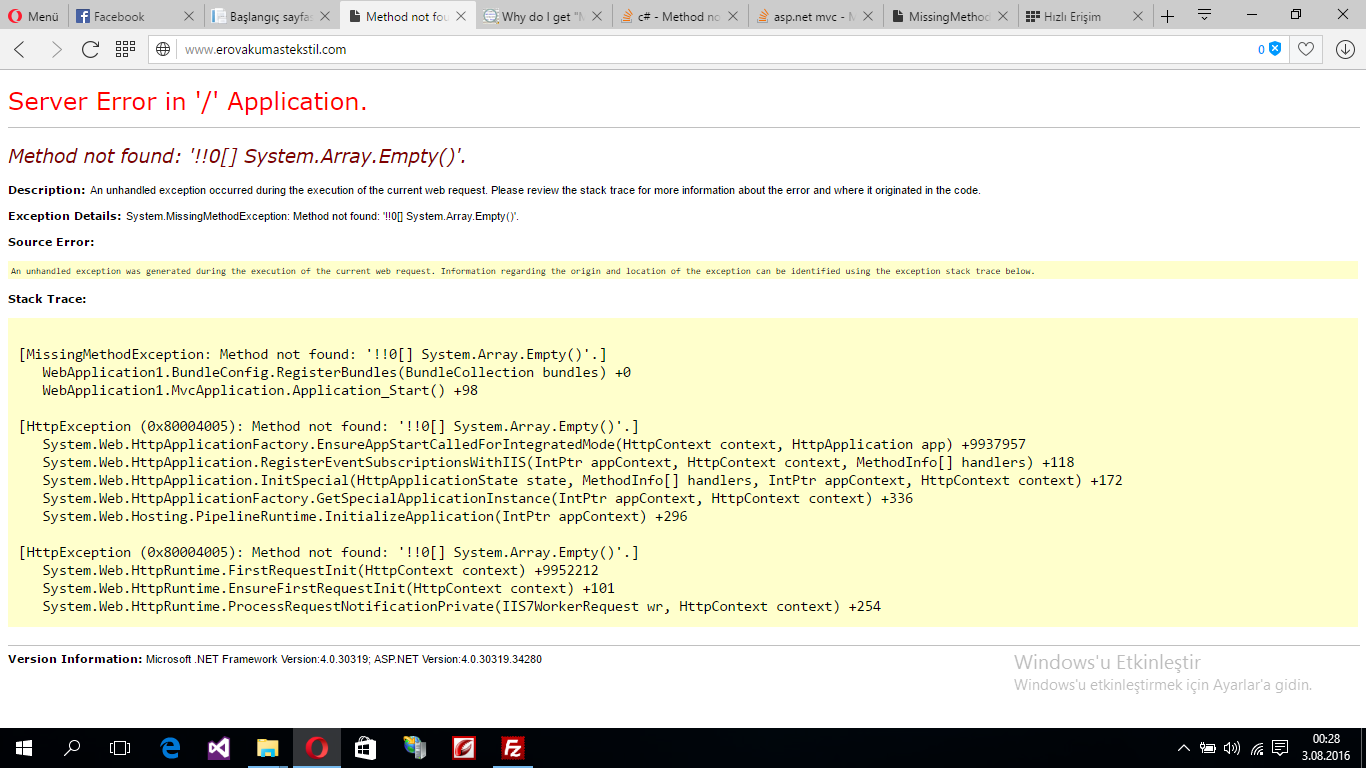Click the 'Stack Trace:' label
This screenshot has width=1366, height=768.
pyautogui.click(x=47, y=299)
